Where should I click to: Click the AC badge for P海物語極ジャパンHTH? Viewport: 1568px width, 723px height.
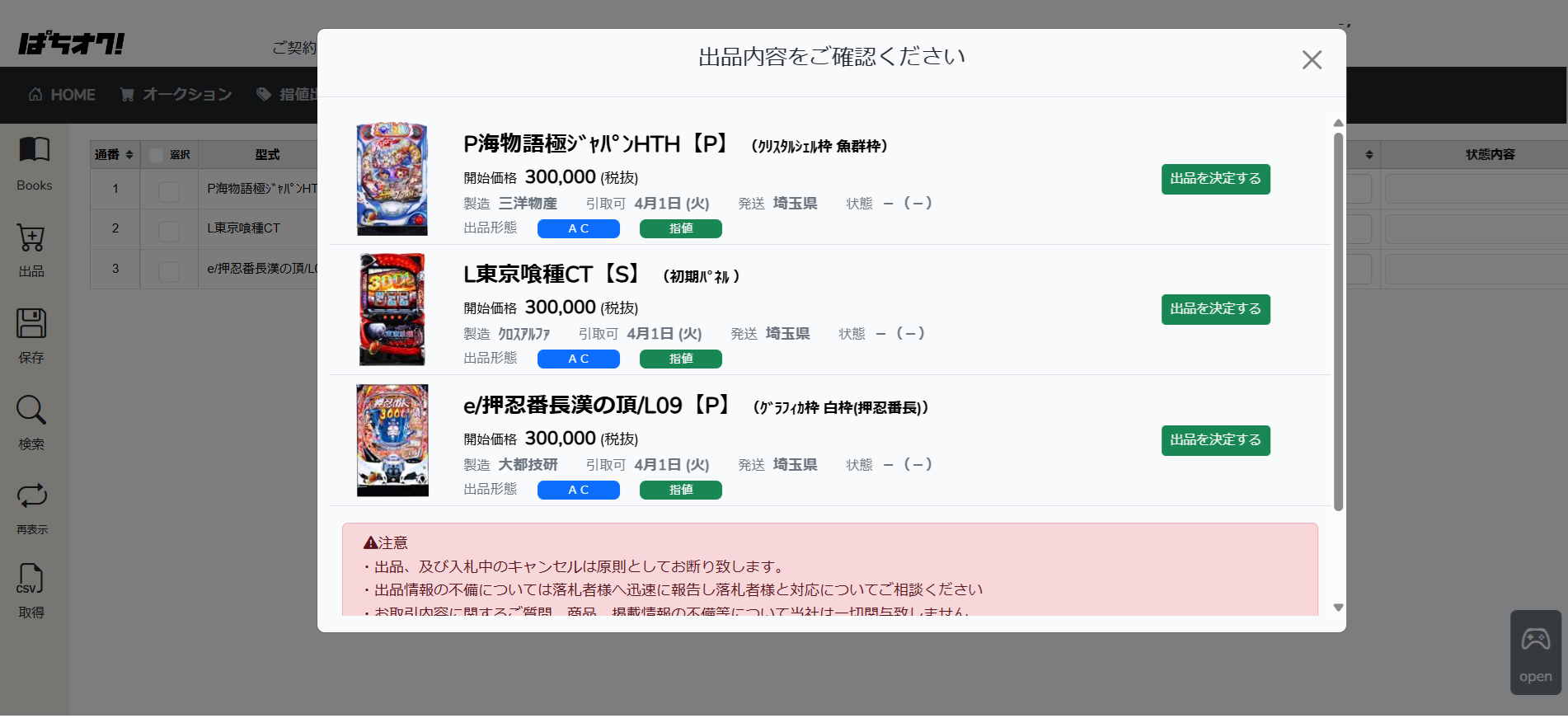578,228
